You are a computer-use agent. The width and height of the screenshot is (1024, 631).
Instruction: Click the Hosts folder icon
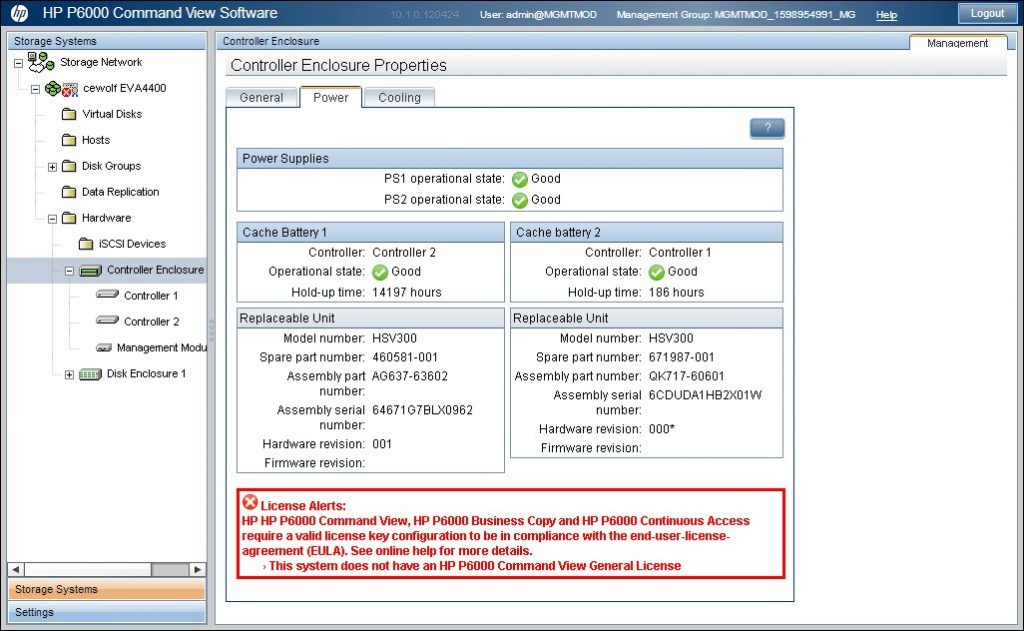(69, 140)
